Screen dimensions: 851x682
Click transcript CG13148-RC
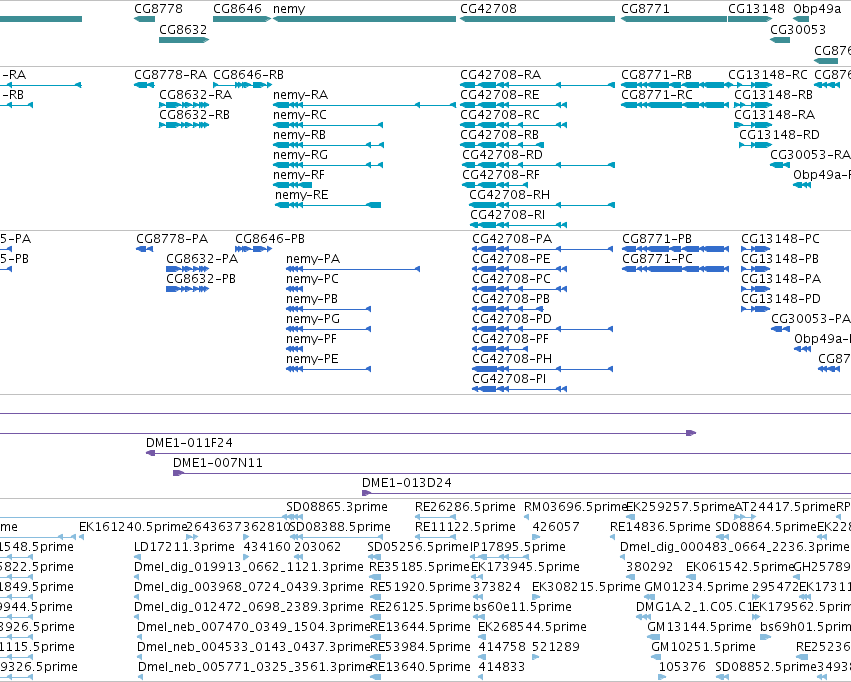pyautogui.click(x=750, y=85)
